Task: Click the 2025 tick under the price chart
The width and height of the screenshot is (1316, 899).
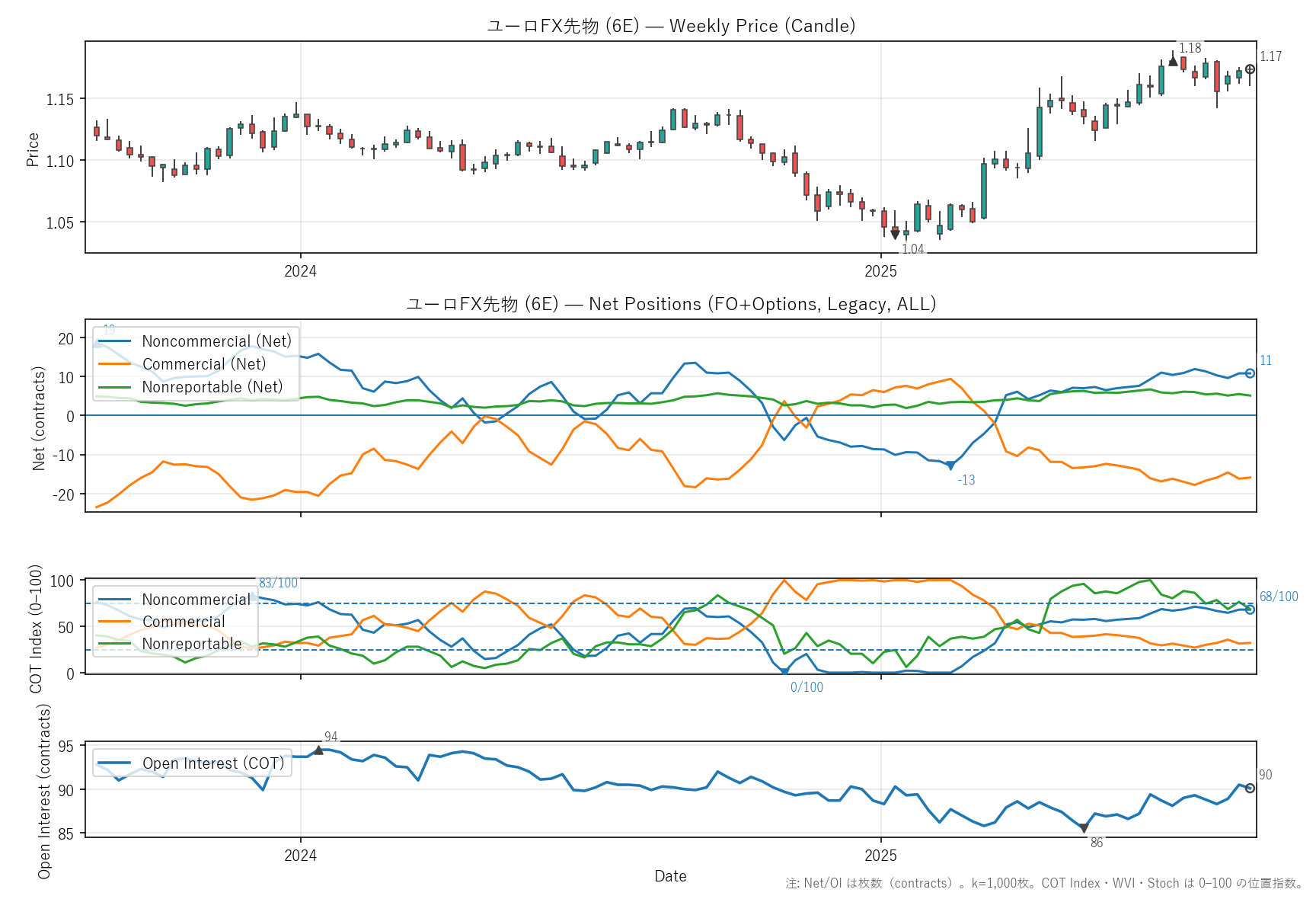Action: click(881, 271)
